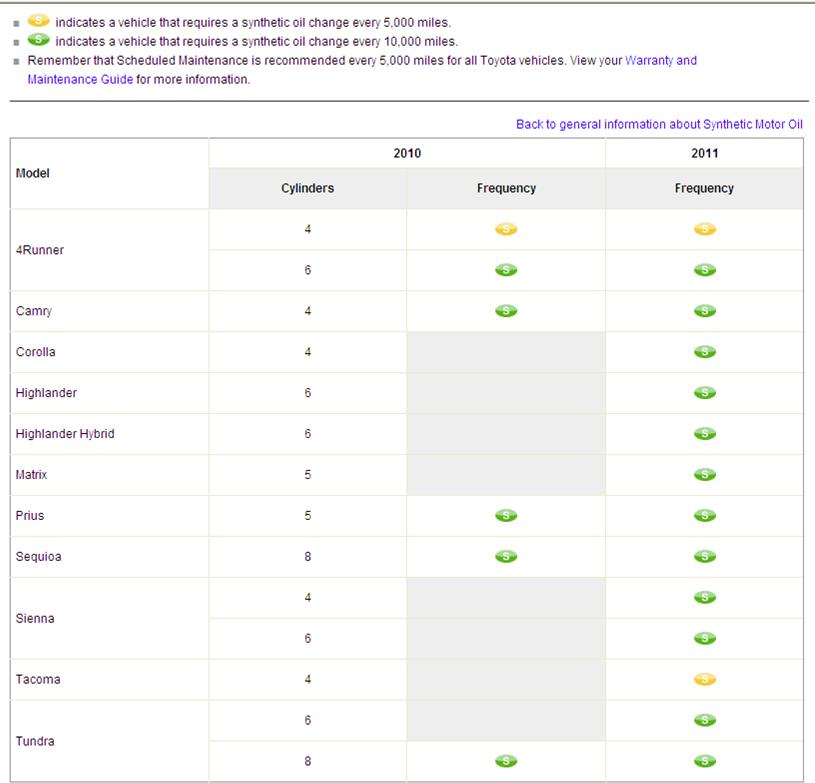Screen dimensions: 815x783
Task: Click the "Sienna" model name
Action: point(35,618)
